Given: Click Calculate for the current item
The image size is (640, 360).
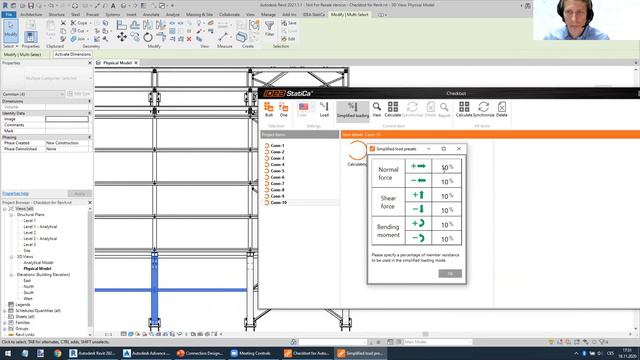Looking at the screenshot, I should (x=393, y=109).
